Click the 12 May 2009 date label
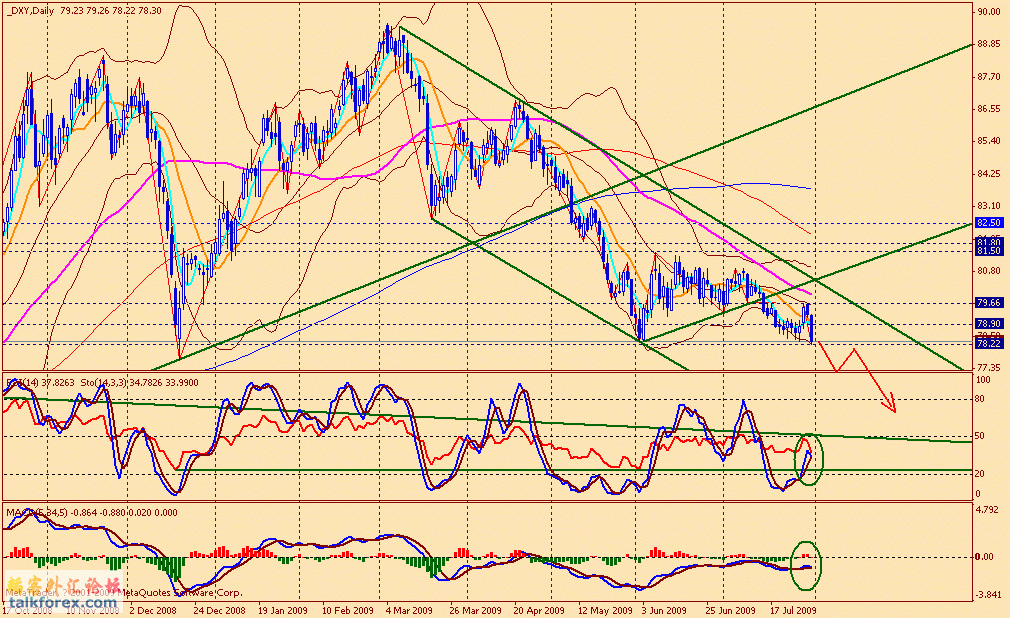This screenshot has width=1010, height=618. 605,610
